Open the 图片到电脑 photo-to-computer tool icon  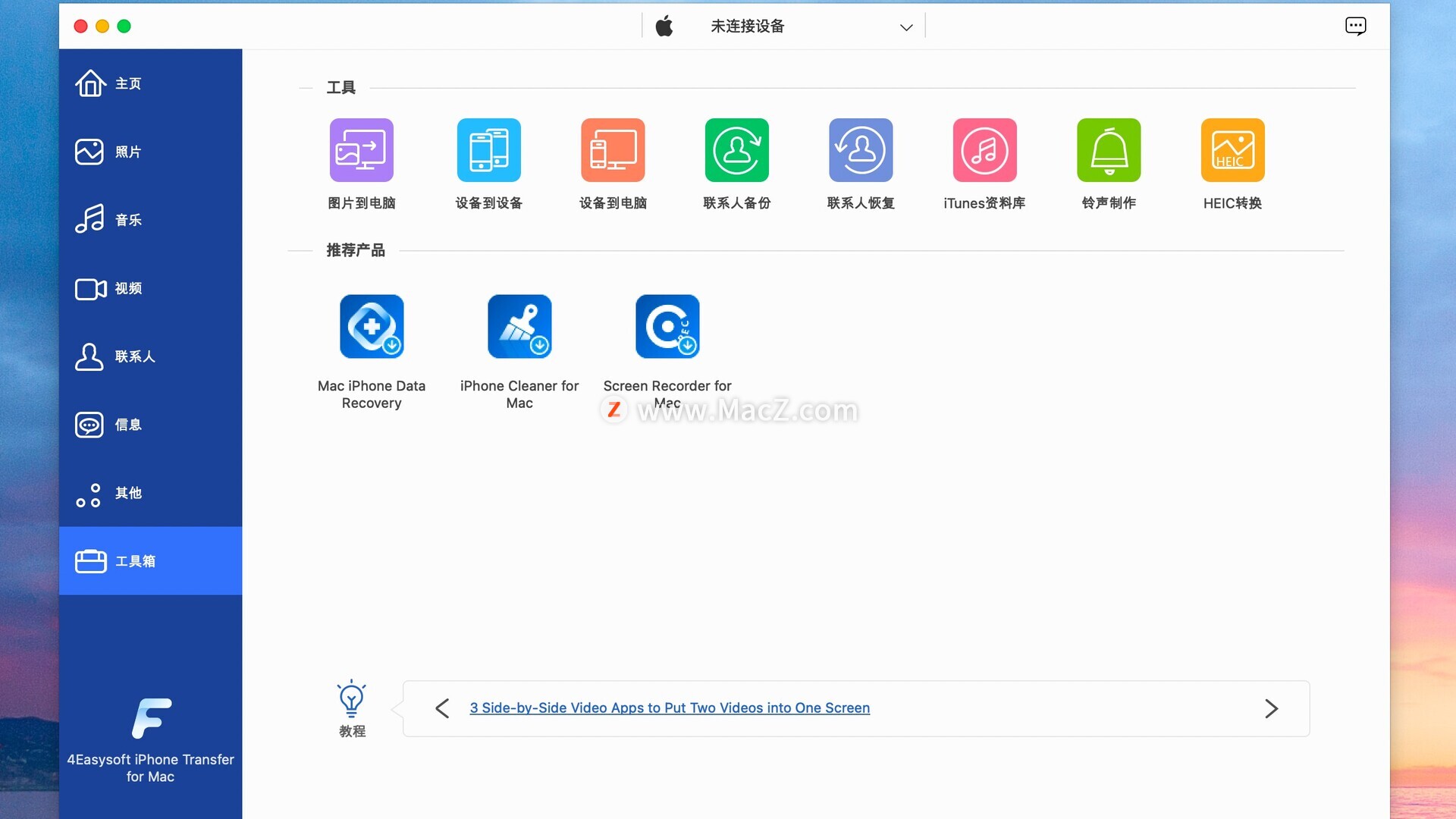tap(362, 150)
